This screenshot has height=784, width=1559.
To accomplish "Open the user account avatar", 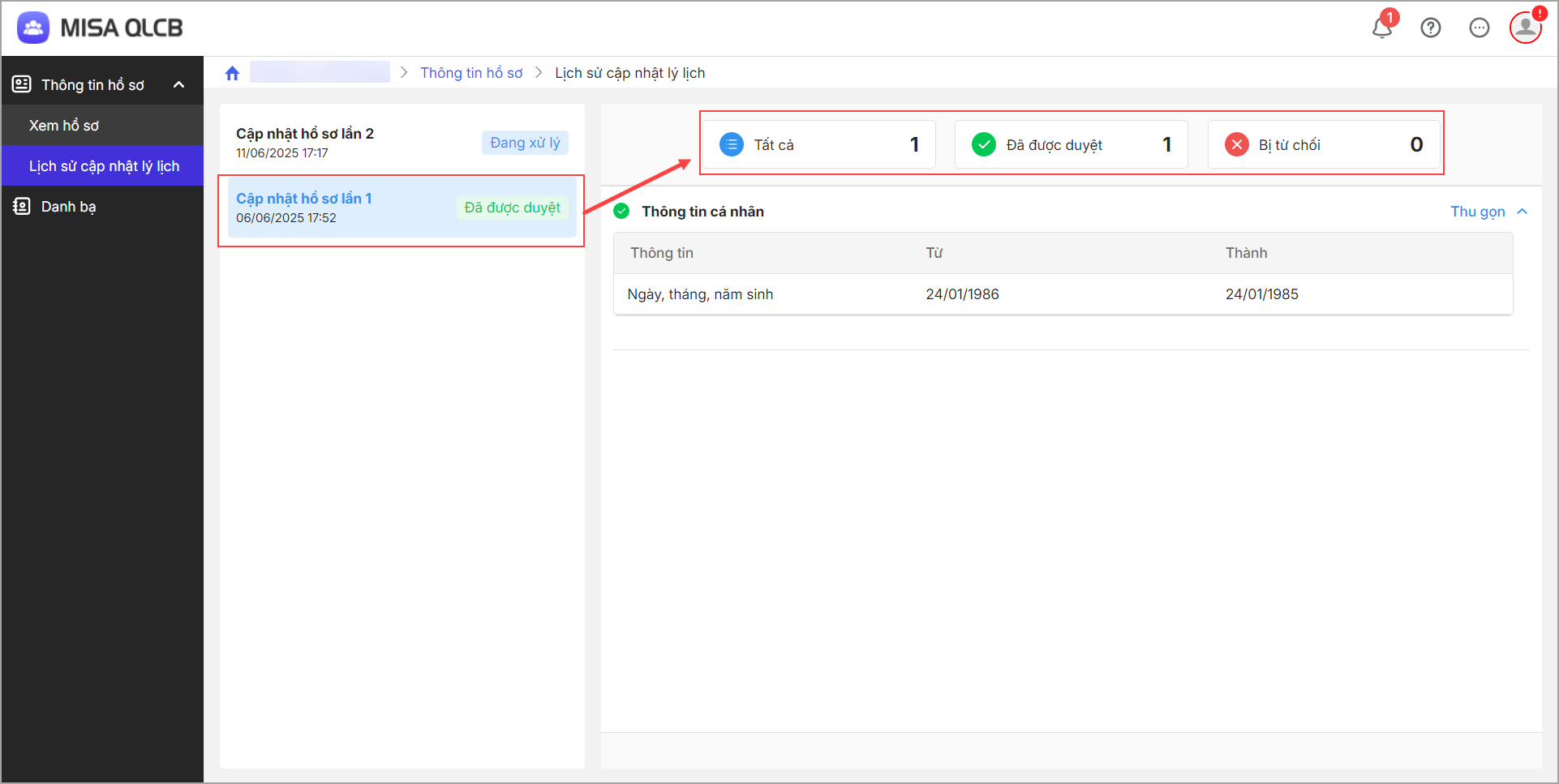I will point(1525,28).
